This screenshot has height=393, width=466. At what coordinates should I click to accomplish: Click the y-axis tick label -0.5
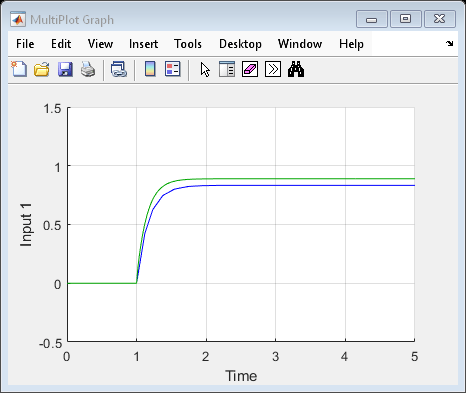click(x=51, y=343)
